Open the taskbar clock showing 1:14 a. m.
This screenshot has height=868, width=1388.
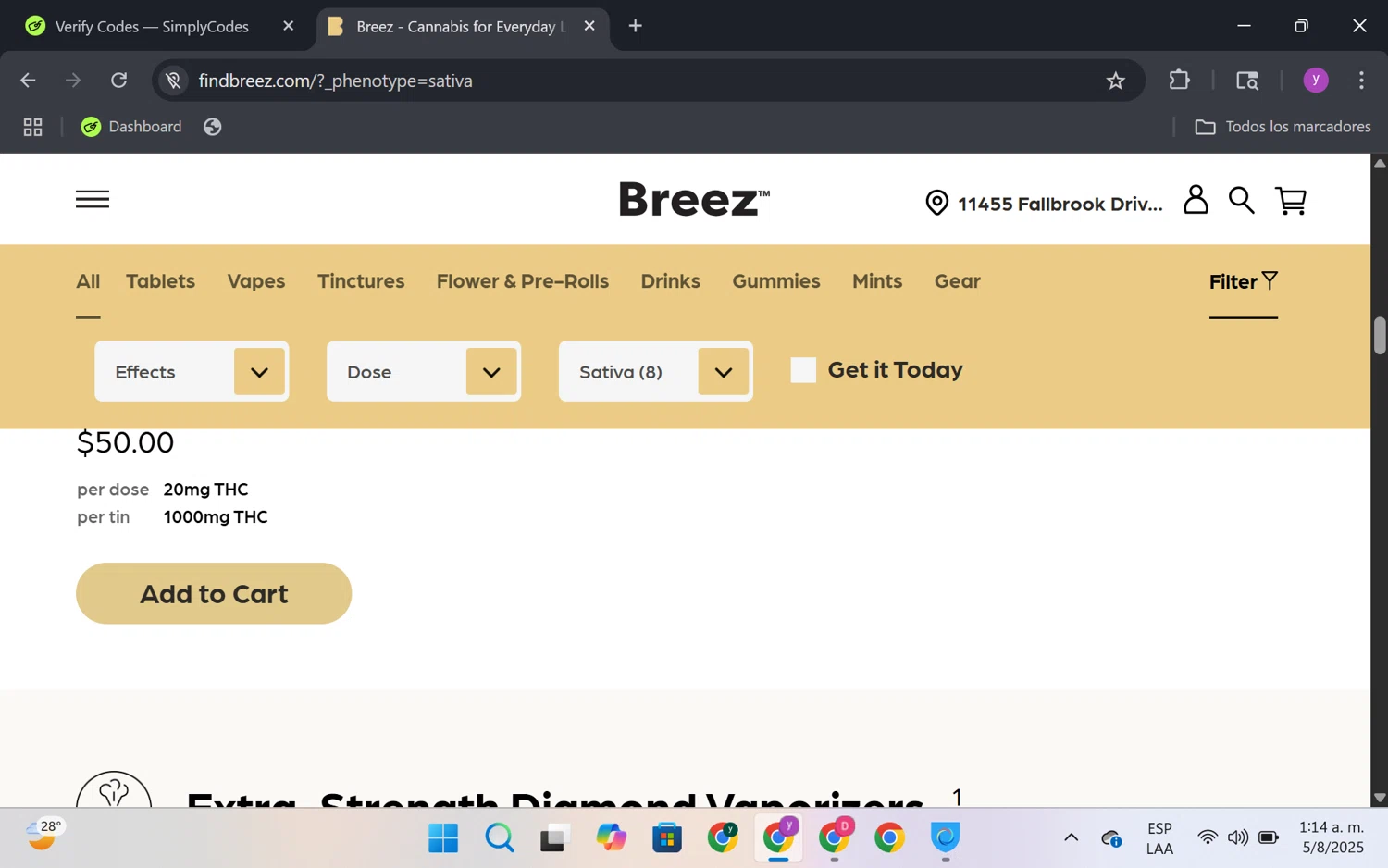tap(1332, 837)
